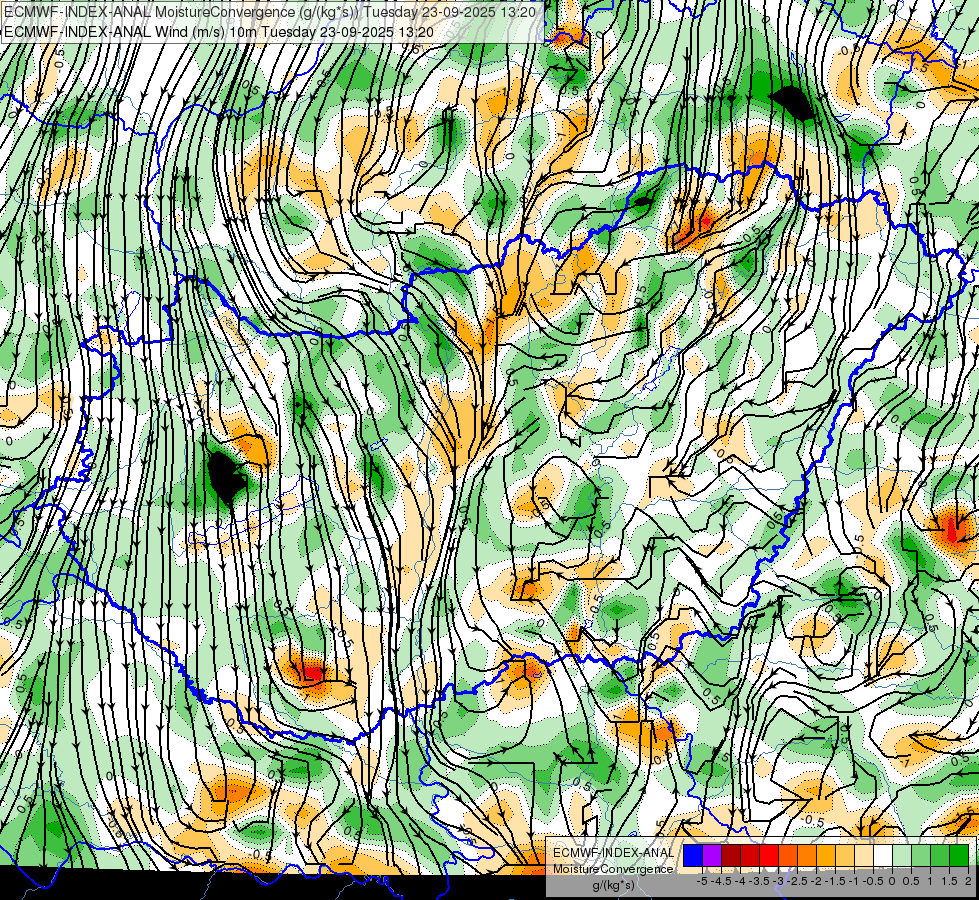Click the -1.5 legend scale value
The width and height of the screenshot is (979, 900).
tap(836, 881)
